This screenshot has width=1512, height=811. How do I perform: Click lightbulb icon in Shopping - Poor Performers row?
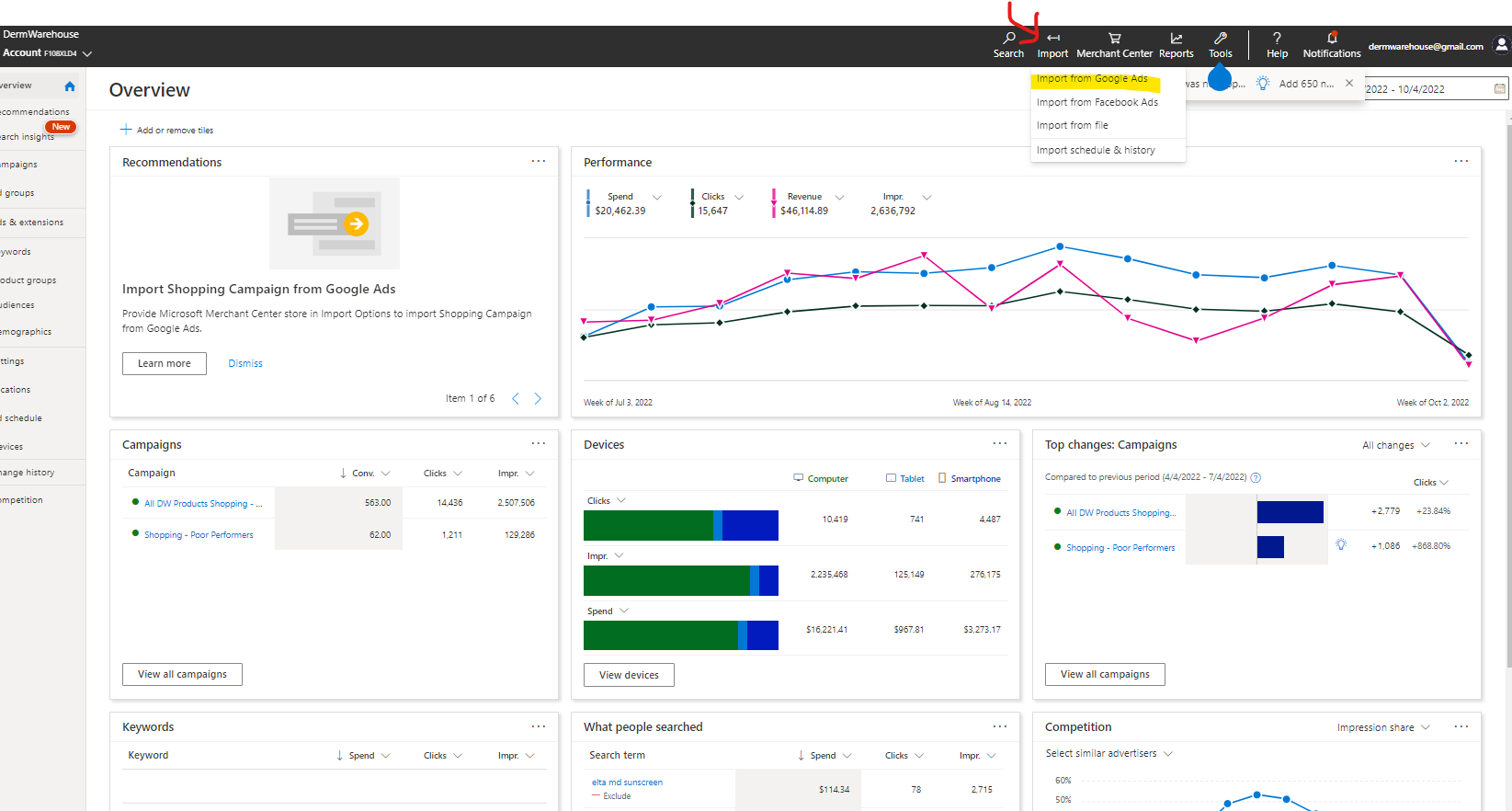click(x=1341, y=544)
